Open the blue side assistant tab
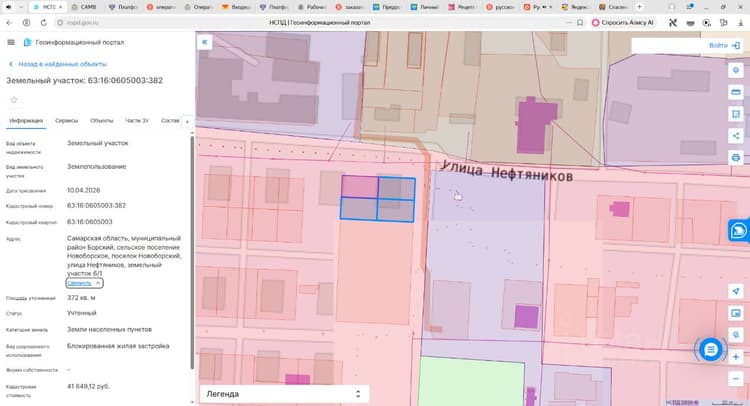 point(739,231)
